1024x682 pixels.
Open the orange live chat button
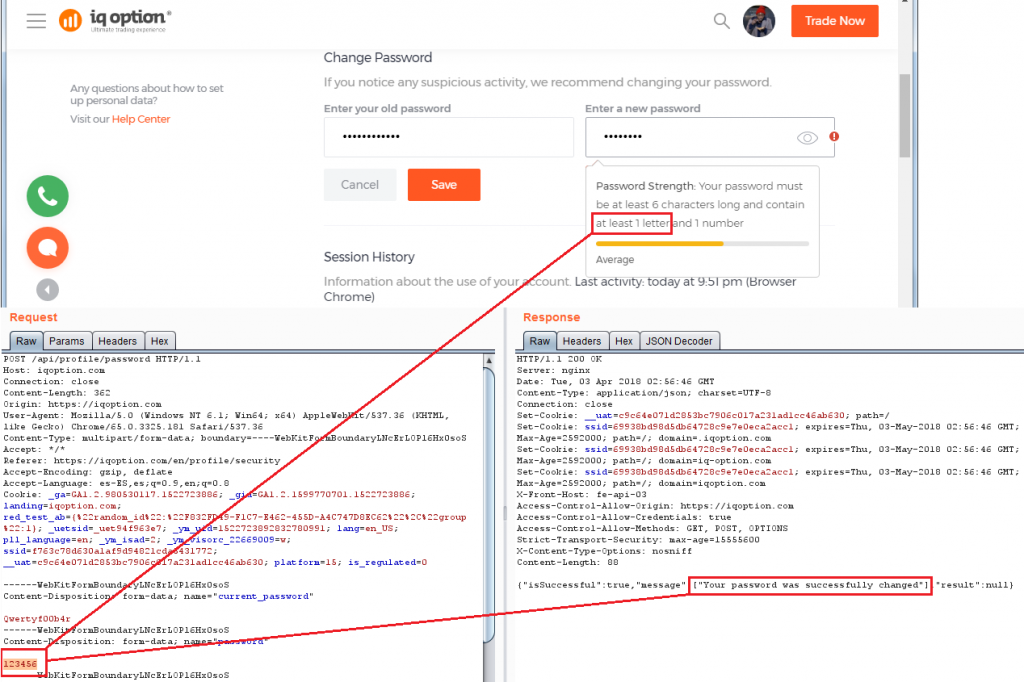tap(48, 248)
